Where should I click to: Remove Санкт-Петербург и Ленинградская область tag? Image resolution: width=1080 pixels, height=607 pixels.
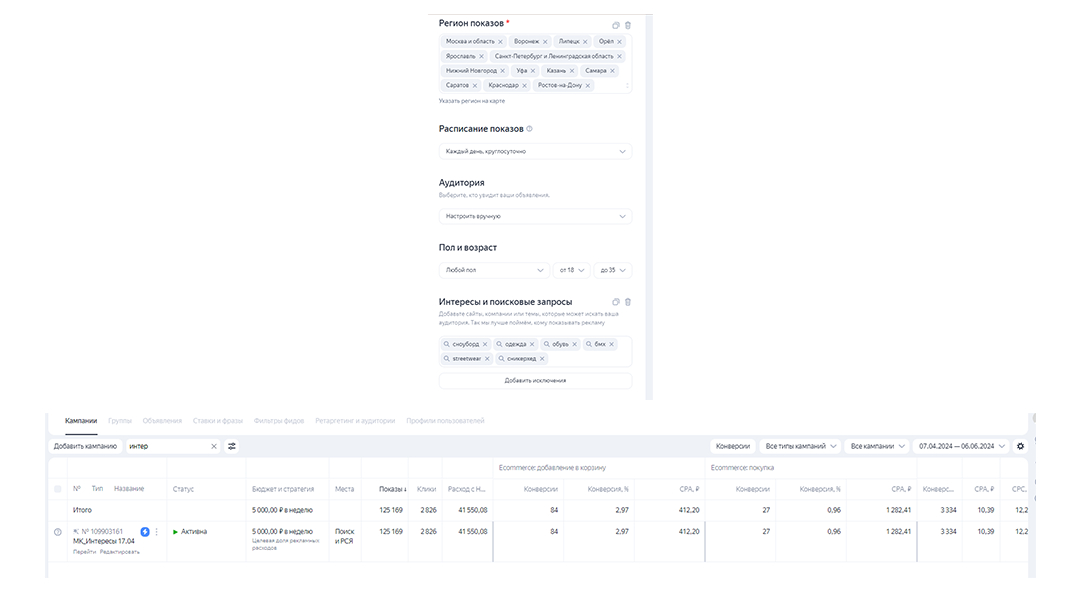(x=619, y=56)
